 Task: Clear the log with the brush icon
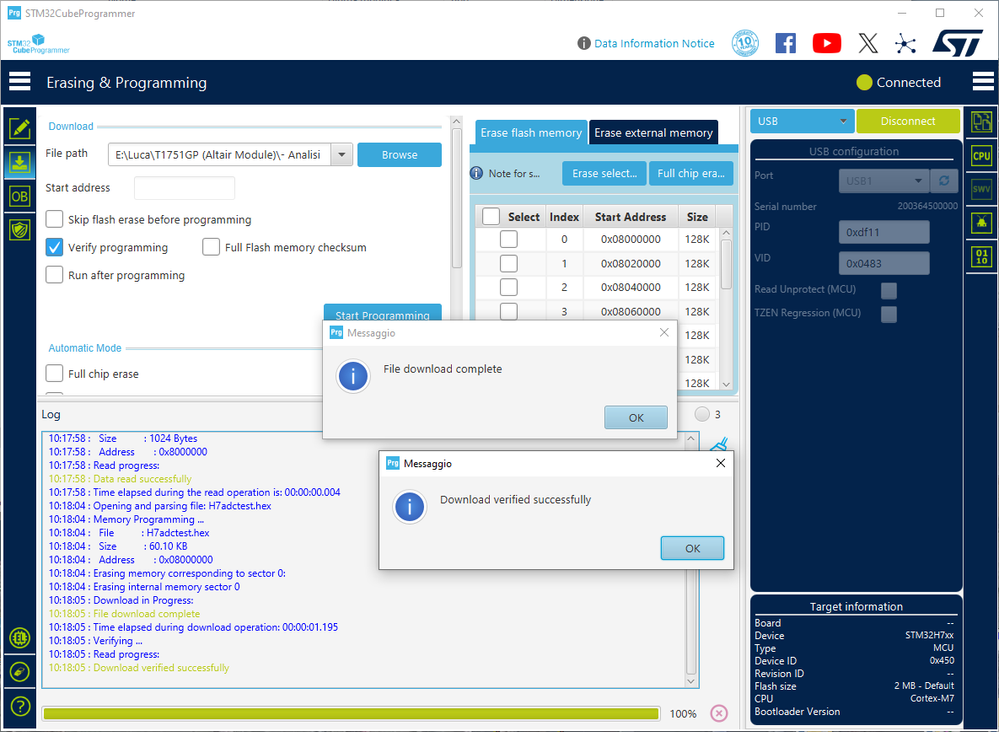pyautogui.click(x=719, y=443)
